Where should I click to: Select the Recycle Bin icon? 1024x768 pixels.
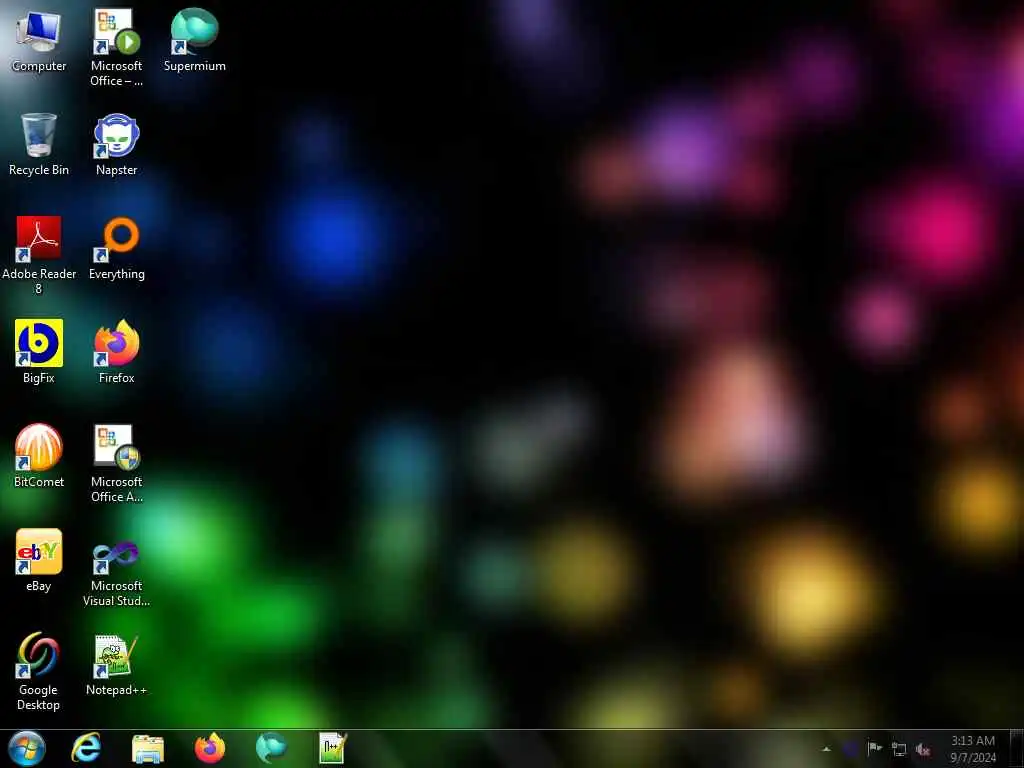click(39, 144)
